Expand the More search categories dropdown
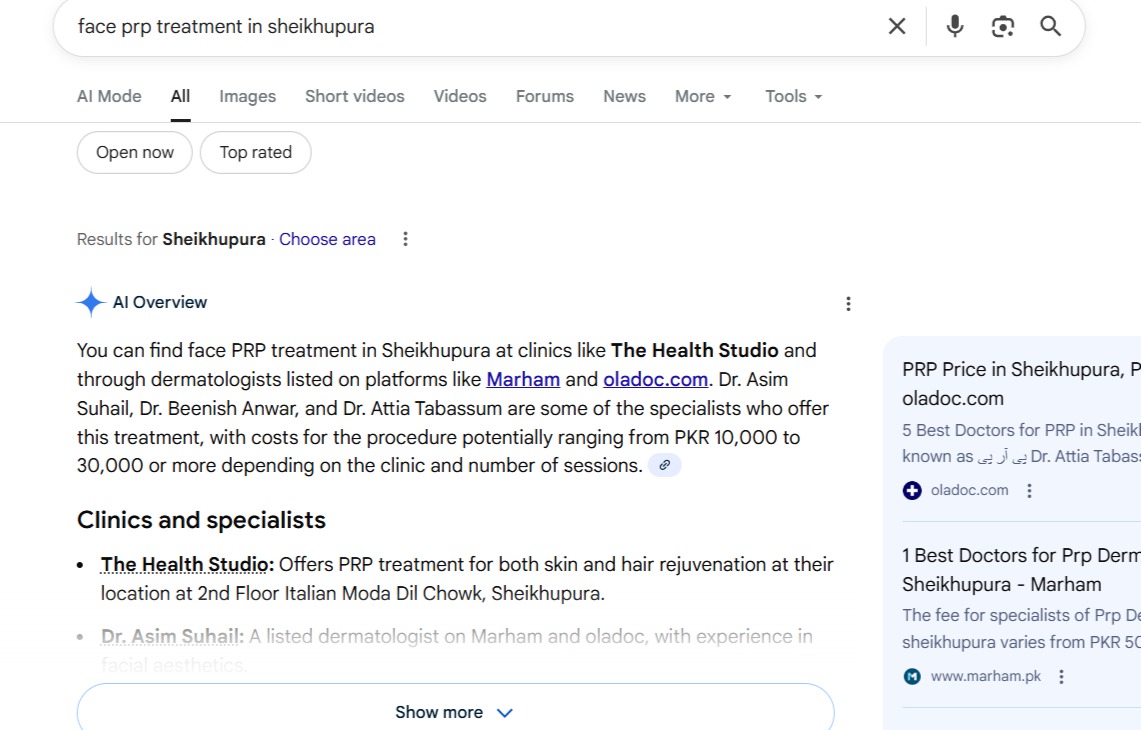 pos(703,97)
